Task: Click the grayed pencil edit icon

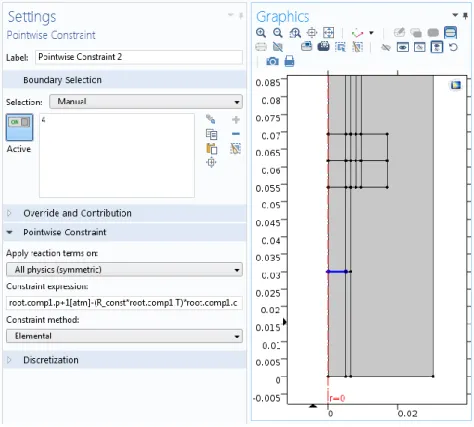Action: point(399,33)
